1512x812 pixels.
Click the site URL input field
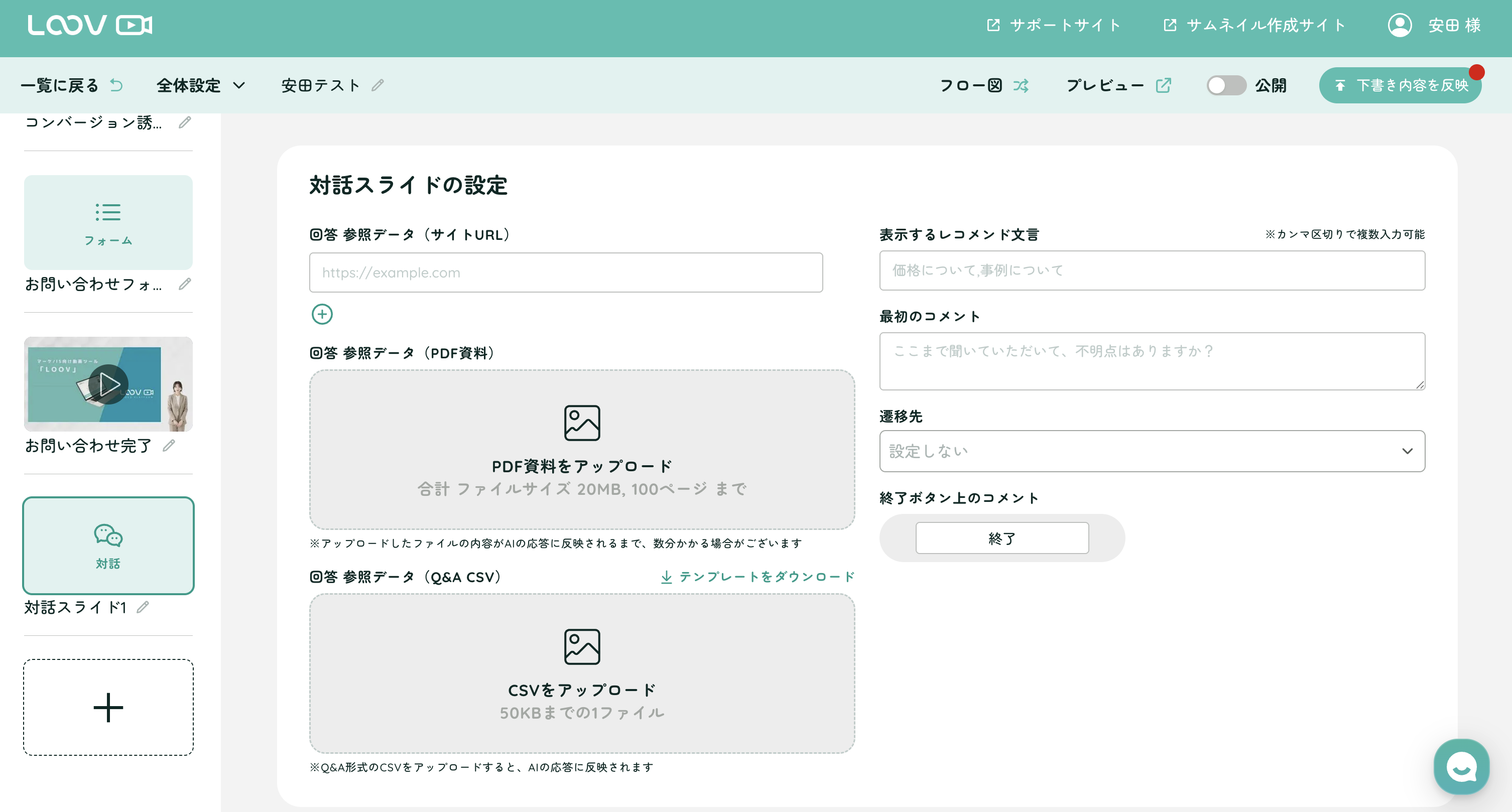pyautogui.click(x=566, y=273)
